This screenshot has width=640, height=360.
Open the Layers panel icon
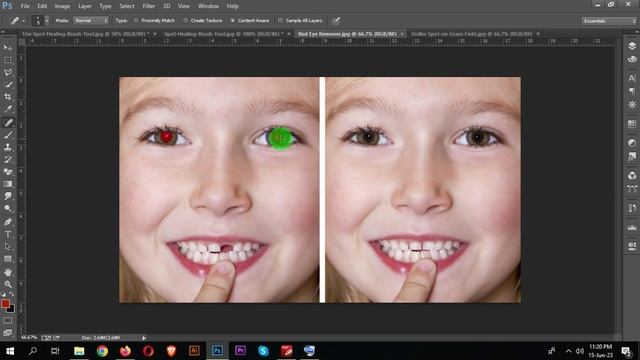pyautogui.click(x=632, y=46)
